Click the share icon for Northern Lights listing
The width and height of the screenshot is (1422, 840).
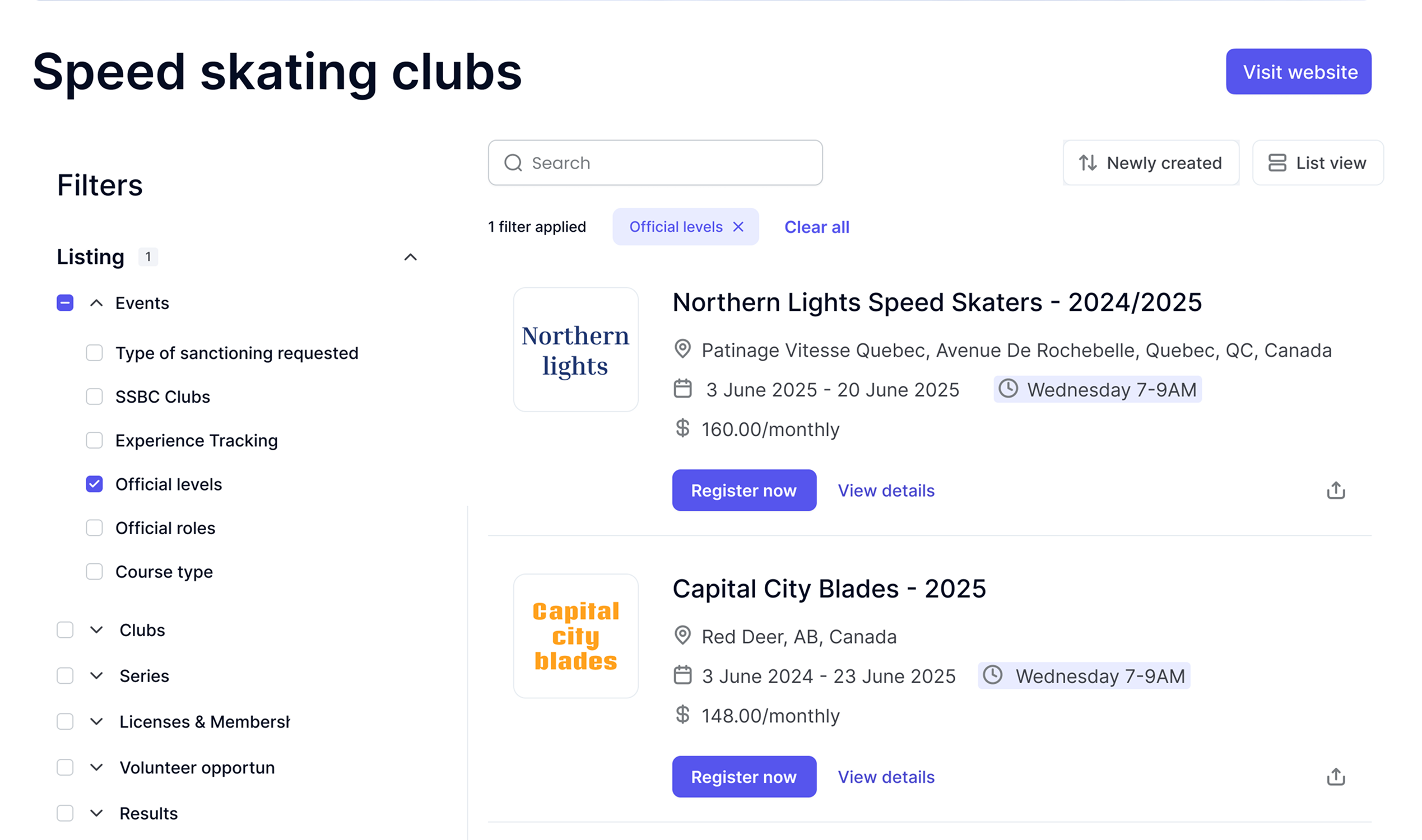pos(1335,490)
